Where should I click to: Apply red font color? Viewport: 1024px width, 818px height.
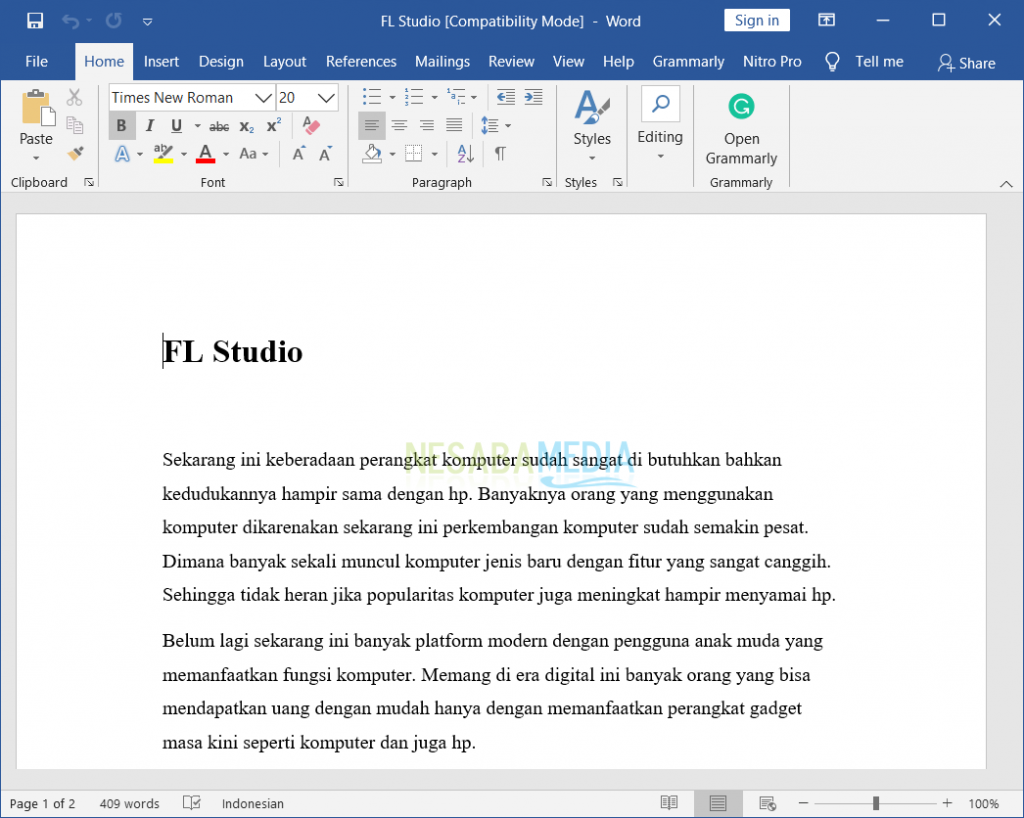(x=206, y=154)
